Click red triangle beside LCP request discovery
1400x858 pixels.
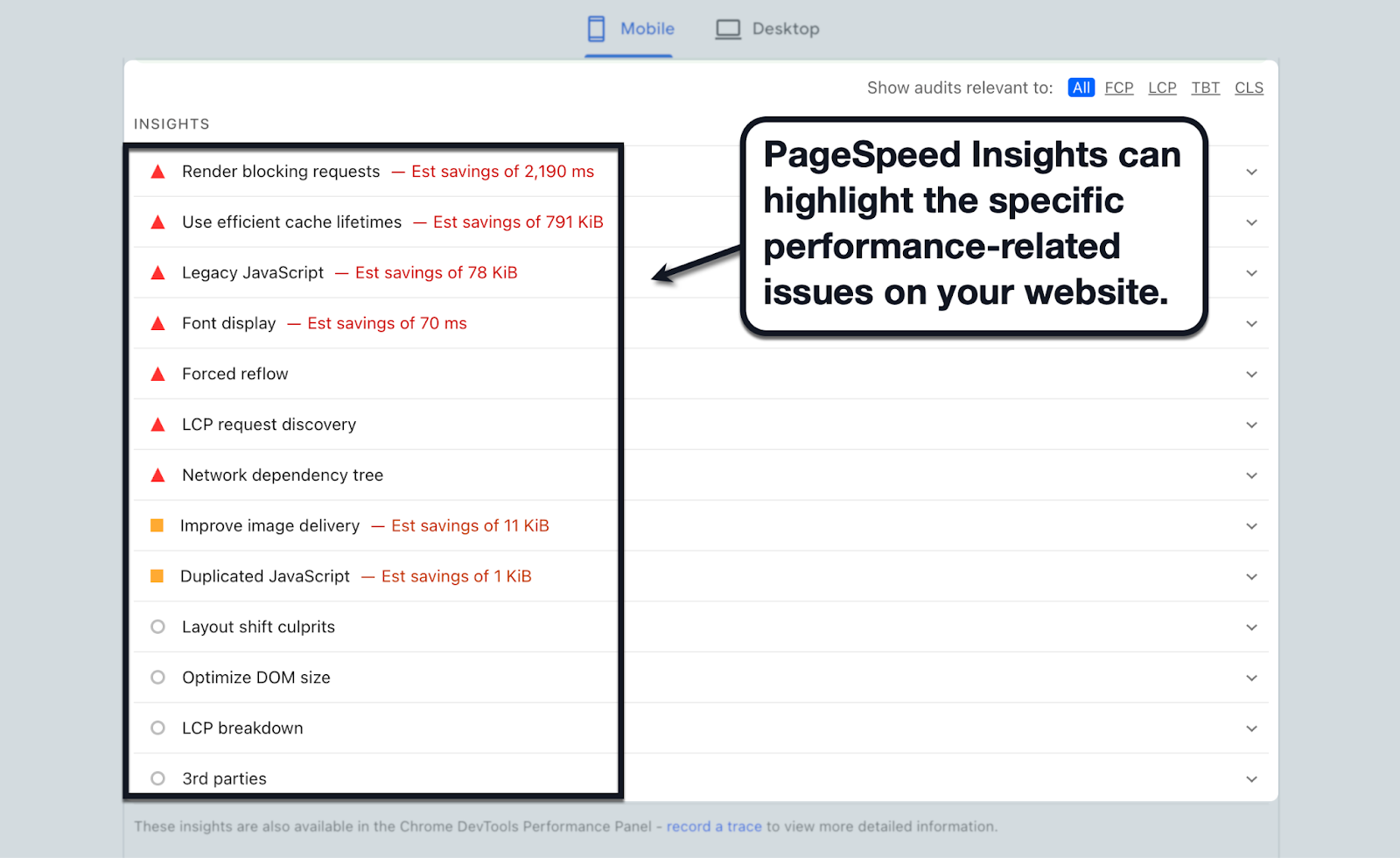click(157, 425)
